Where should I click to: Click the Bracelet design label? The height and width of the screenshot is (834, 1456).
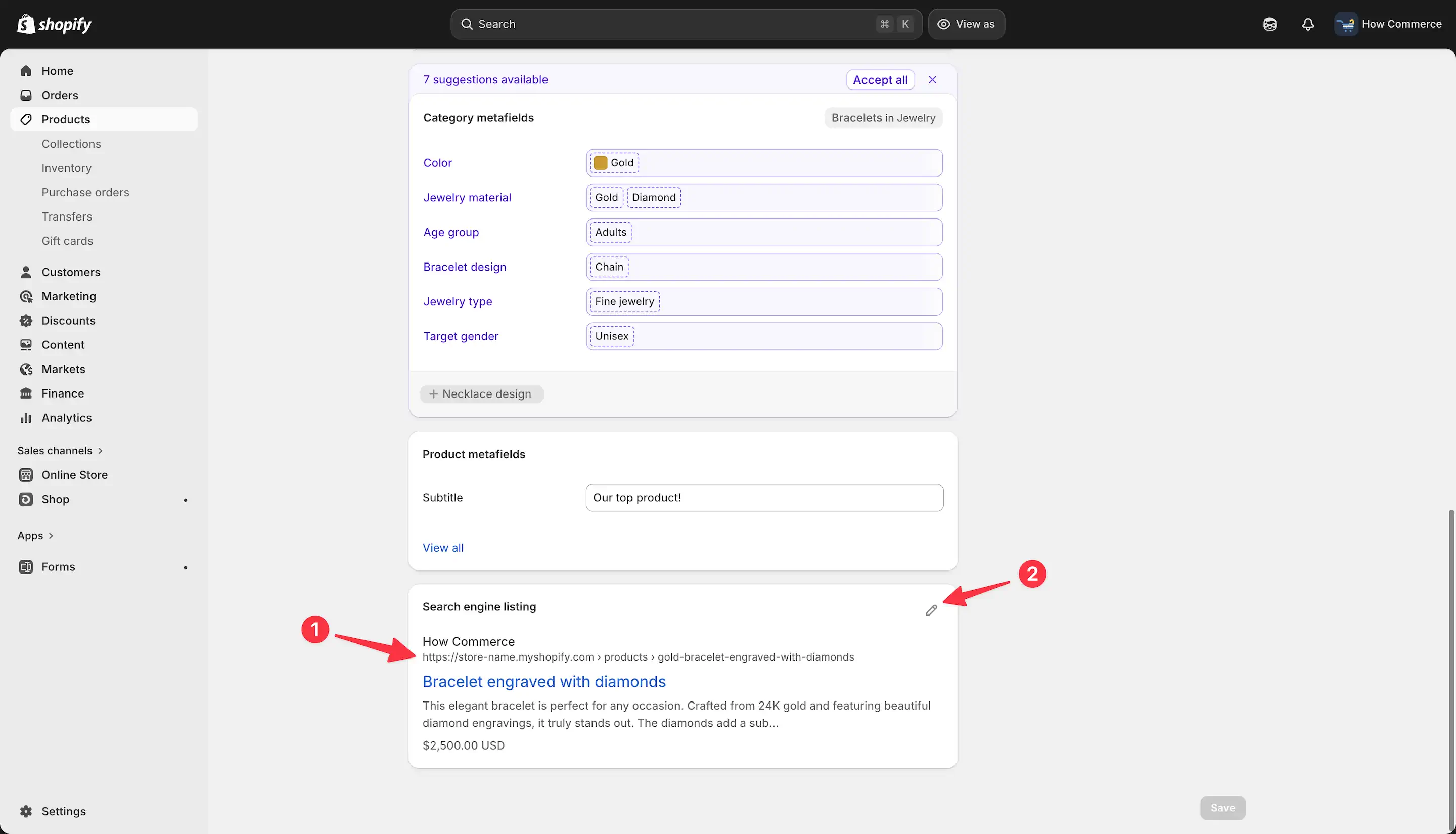465,267
